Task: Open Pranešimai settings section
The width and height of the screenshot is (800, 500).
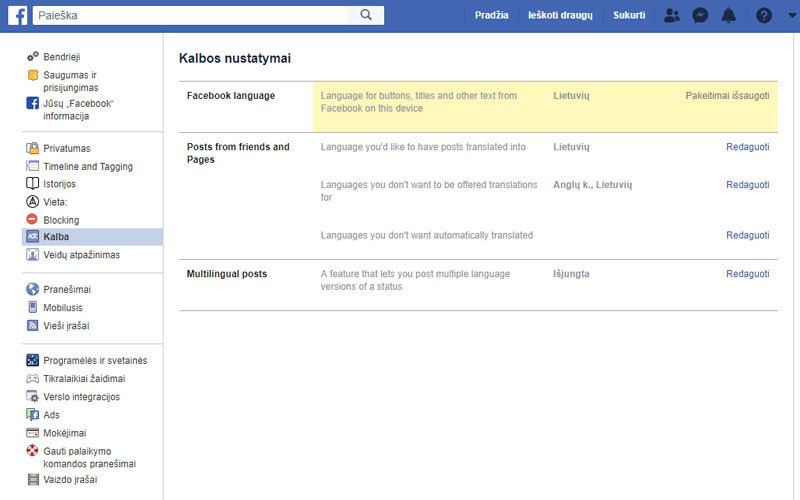Action: [x=67, y=289]
